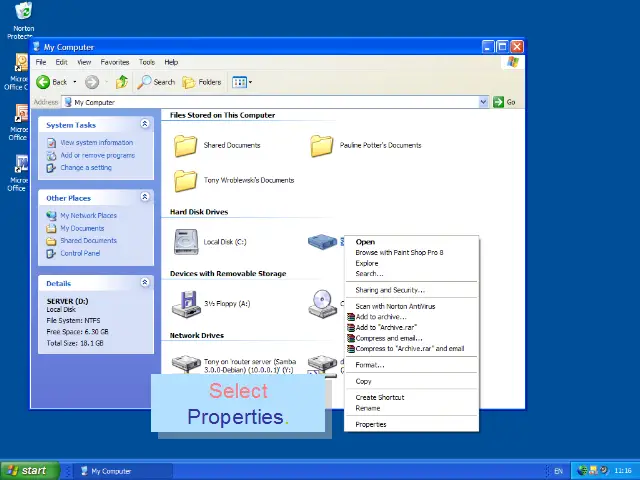This screenshot has width=640, height=480.
Task: Select Properties in the context menu
Action: click(x=411, y=424)
